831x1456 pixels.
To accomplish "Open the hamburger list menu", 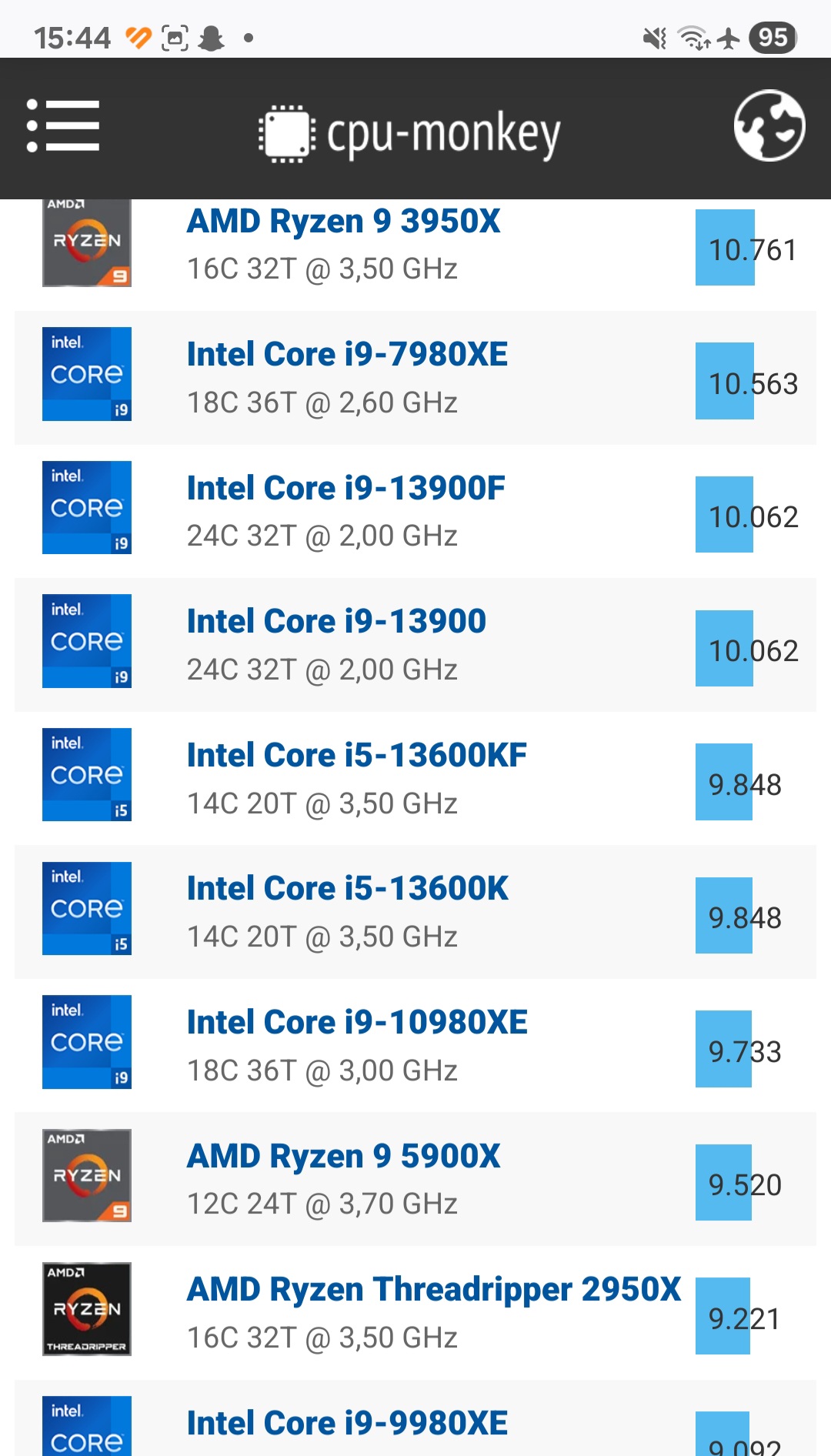I will point(63,125).
